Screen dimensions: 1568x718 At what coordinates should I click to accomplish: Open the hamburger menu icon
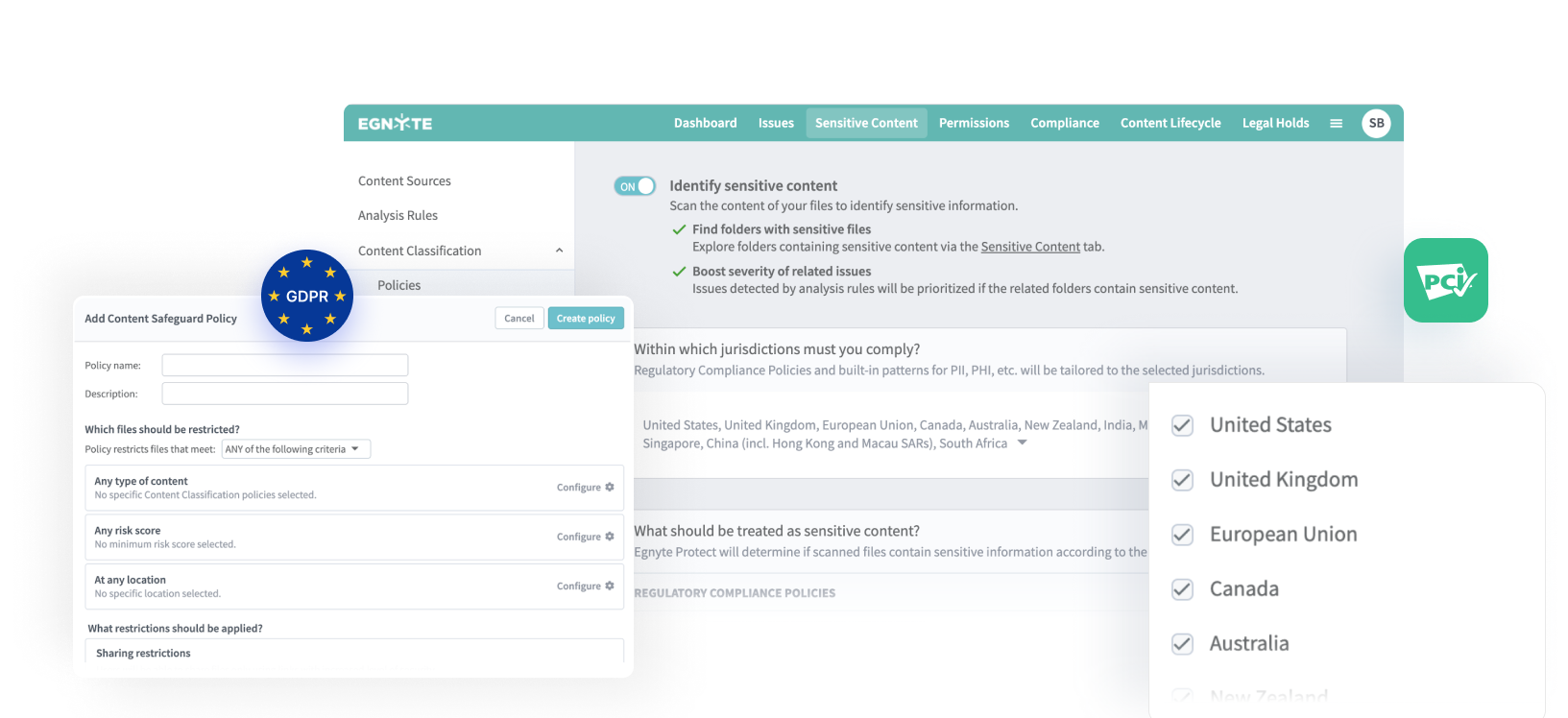[x=1336, y=123]
